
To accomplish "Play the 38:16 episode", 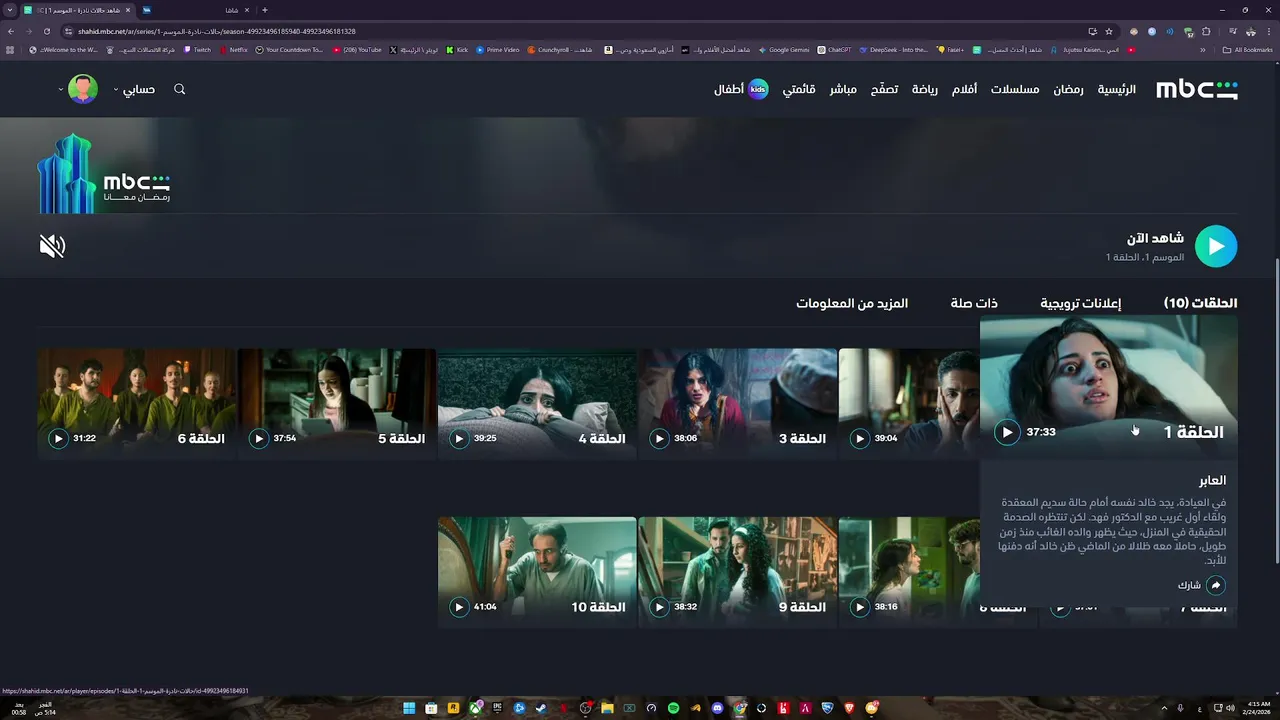I will click(x=860, y=607).
